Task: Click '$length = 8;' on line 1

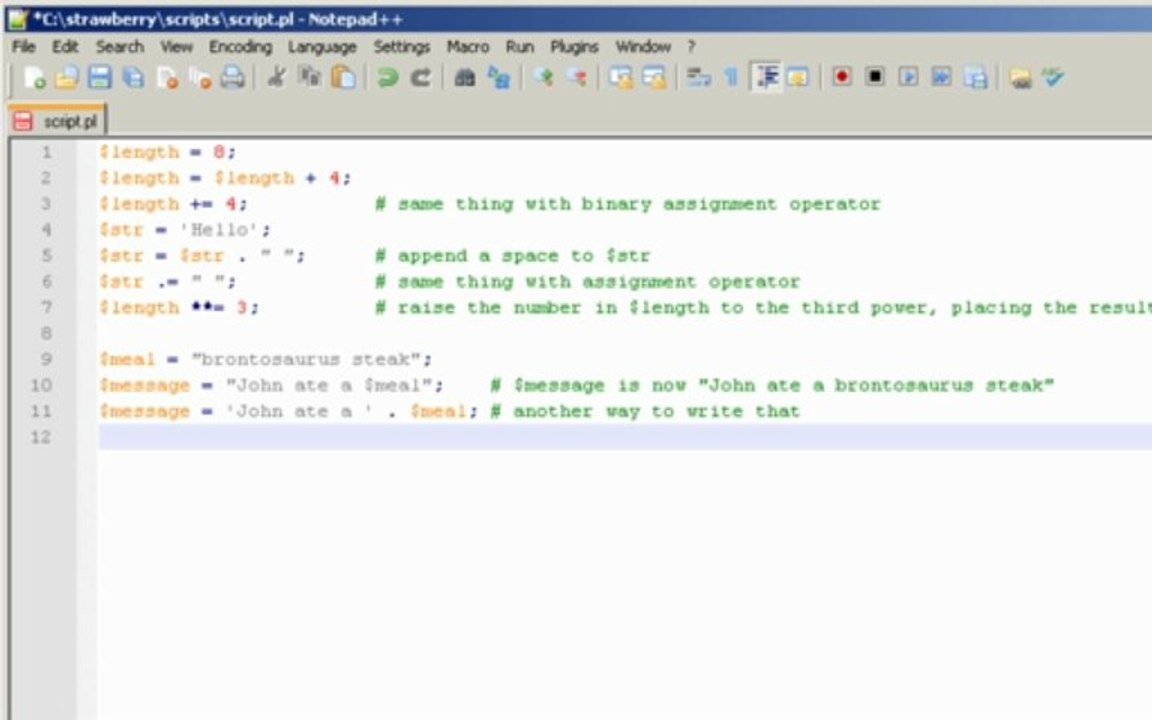Action: 168,152
